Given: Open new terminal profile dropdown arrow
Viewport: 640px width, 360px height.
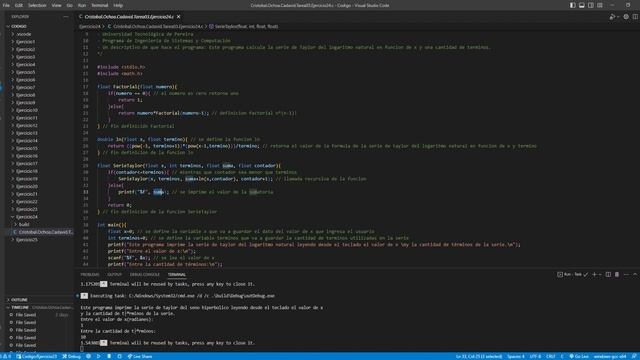Looking at the screenshot, I should pyautogui.click(x=600, y=274).
